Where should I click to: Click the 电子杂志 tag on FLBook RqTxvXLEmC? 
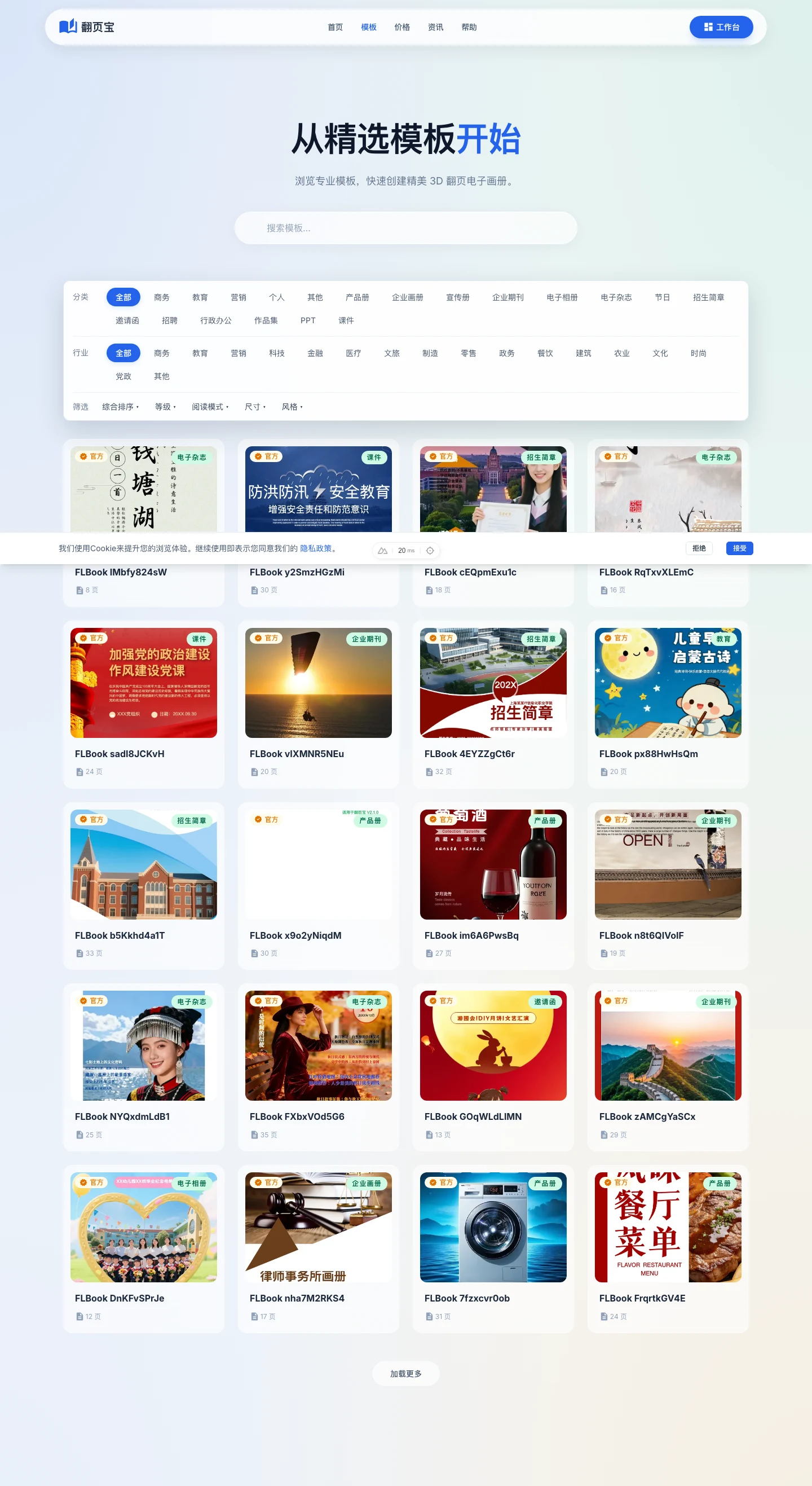point(716,458)
